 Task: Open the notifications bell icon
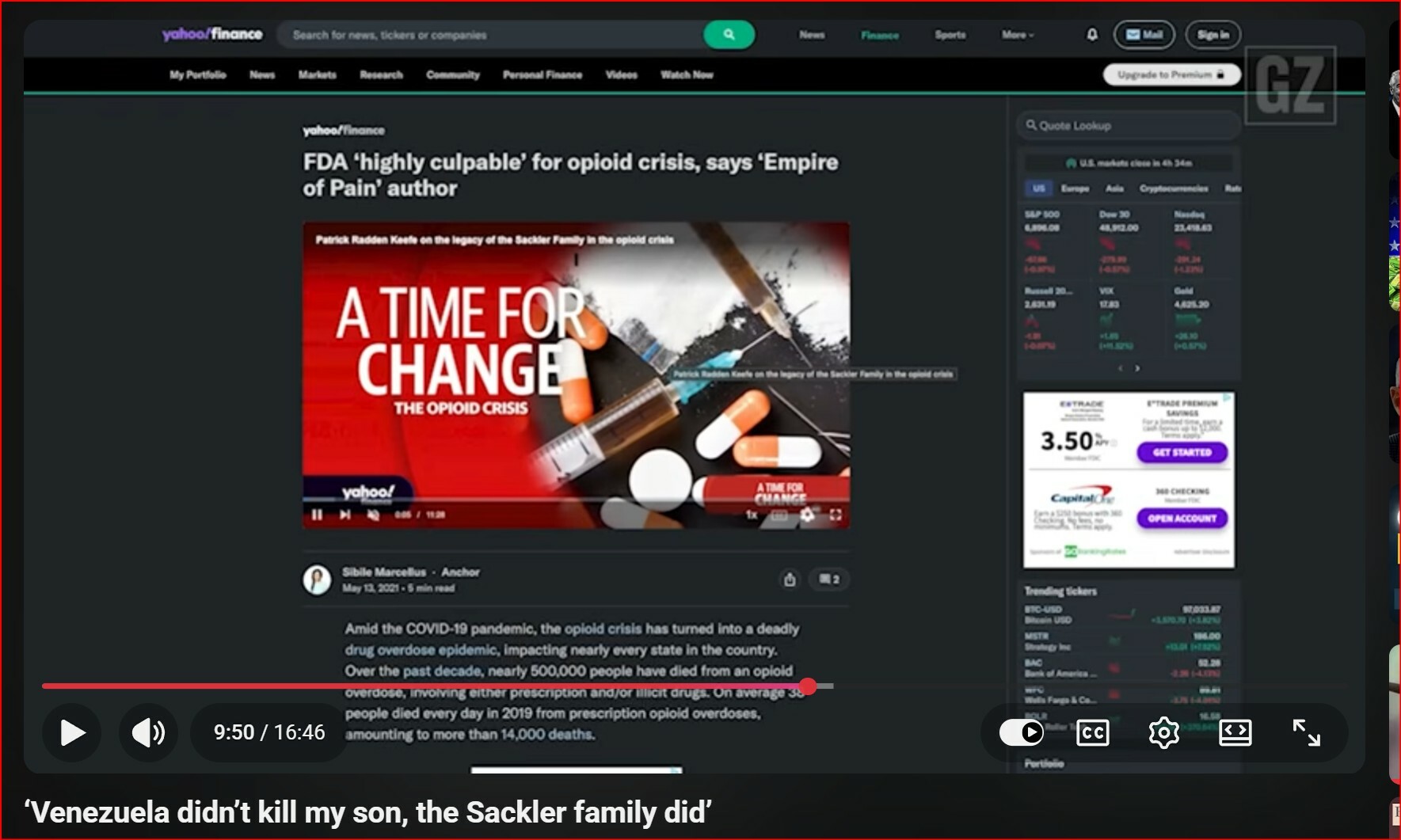tap(1092, 35)
